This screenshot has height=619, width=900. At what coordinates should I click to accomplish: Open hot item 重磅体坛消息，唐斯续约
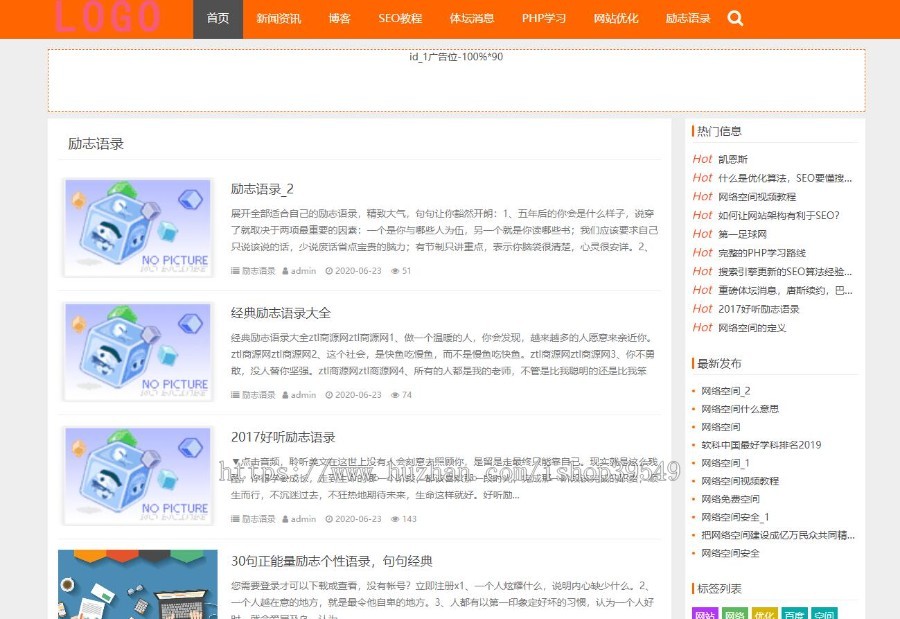tap(785, 290)
